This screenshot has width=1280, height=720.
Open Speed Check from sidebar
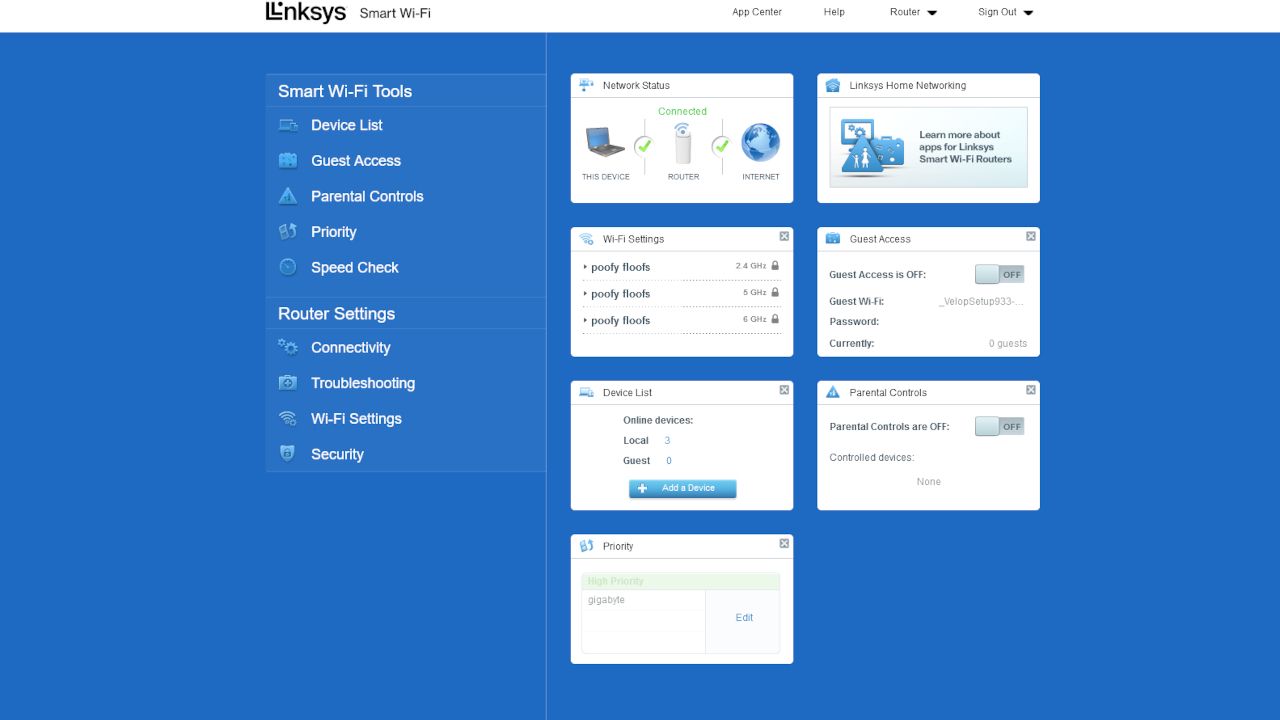pyautogui.click(x=355, y=268)
